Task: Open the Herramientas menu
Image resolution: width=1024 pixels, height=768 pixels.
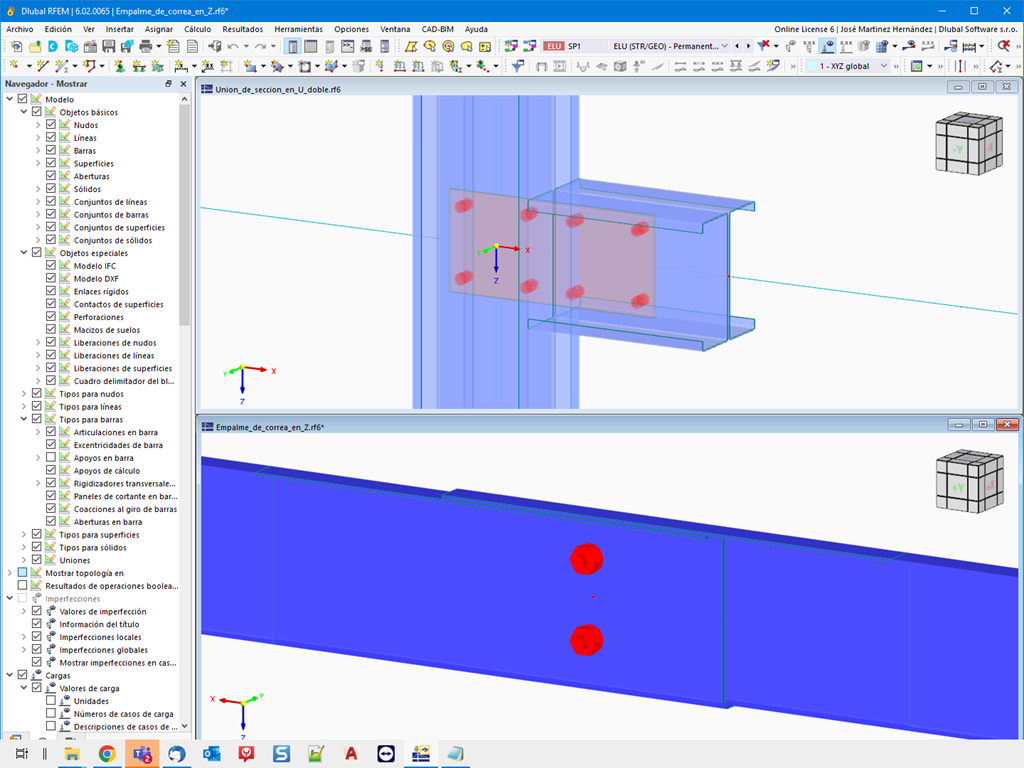Action: (298, 29)
